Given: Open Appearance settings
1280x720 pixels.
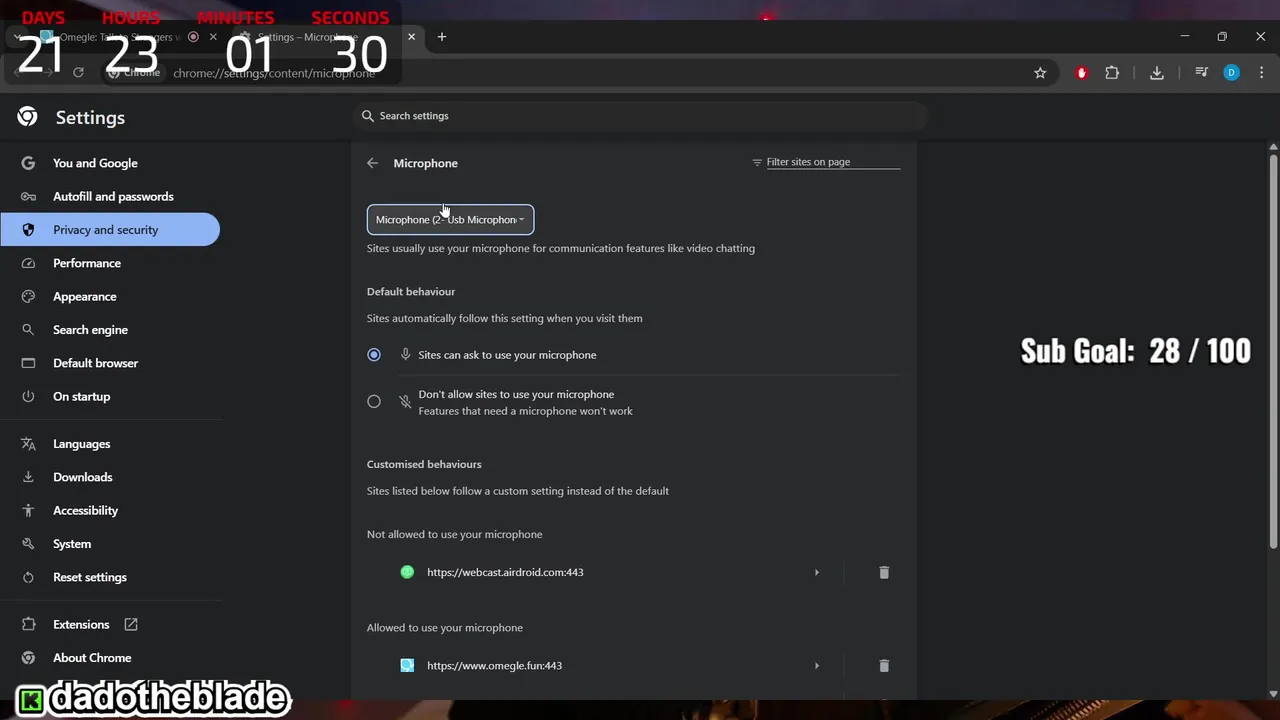Looking at the screenshot, I should click(85, 297).
